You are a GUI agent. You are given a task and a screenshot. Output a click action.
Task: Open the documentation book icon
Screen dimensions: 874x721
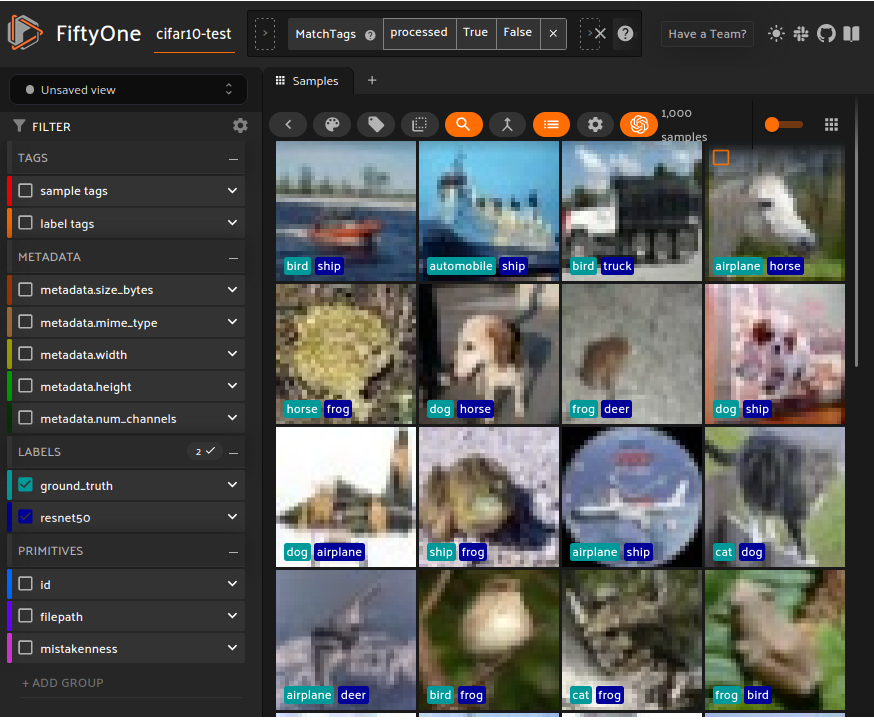pyautogui.click(x=851, y=34)
